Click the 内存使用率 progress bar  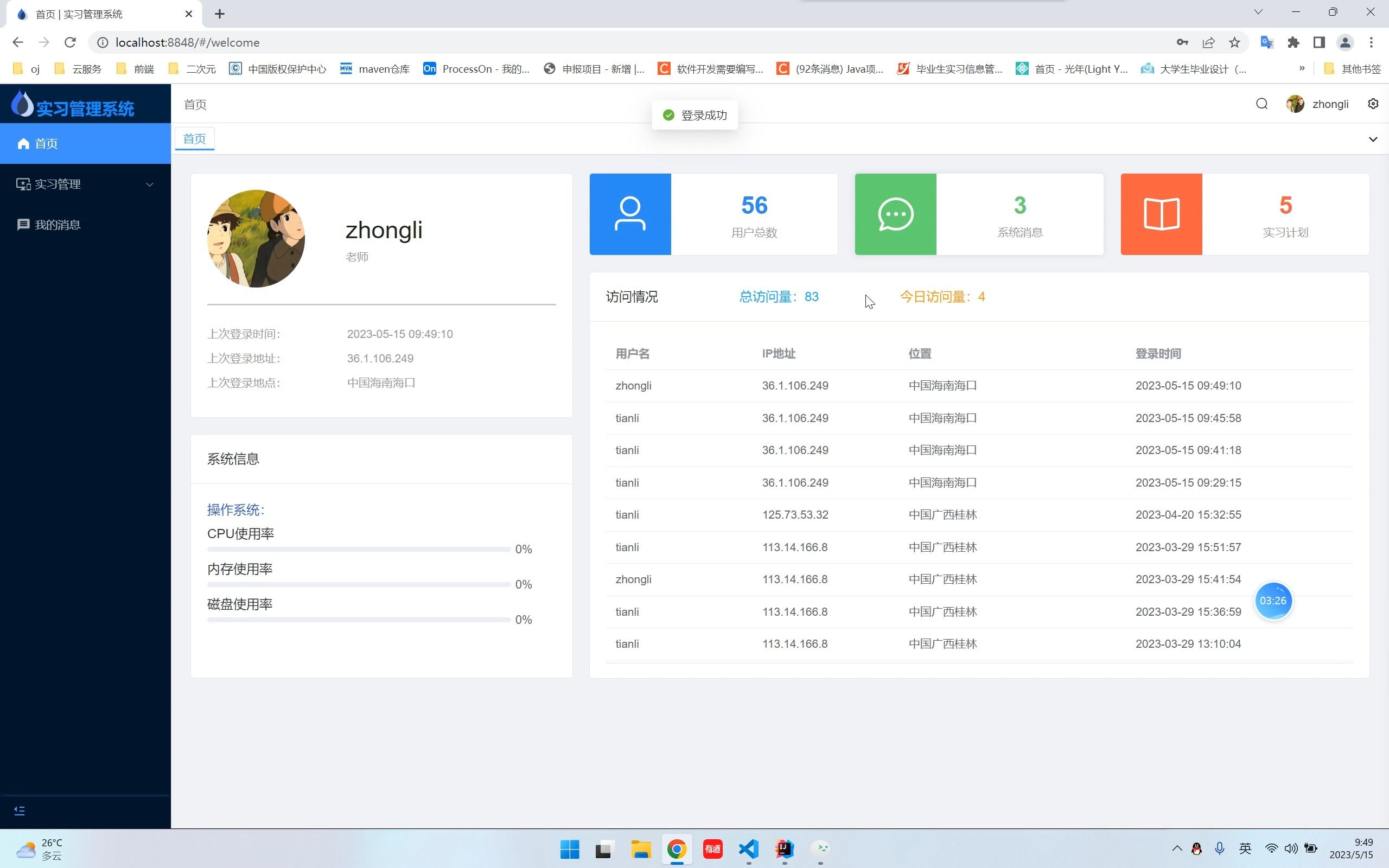(359, 584)
